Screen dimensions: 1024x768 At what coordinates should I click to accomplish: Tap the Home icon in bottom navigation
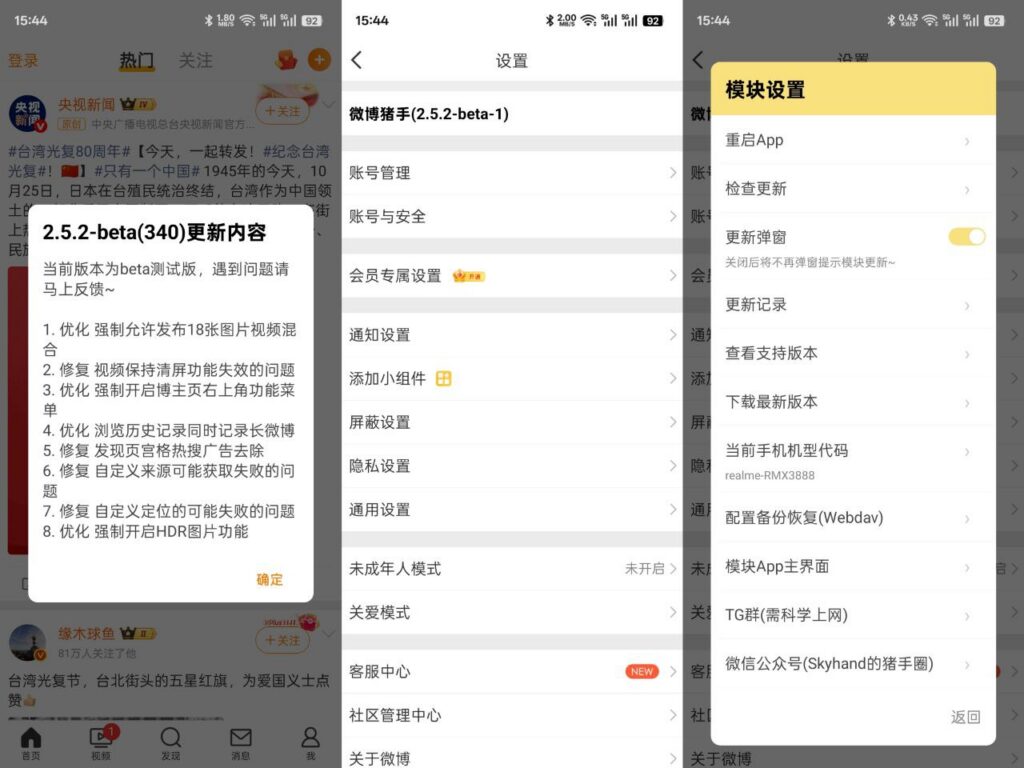pyautogui.click(x=32, y=743)
